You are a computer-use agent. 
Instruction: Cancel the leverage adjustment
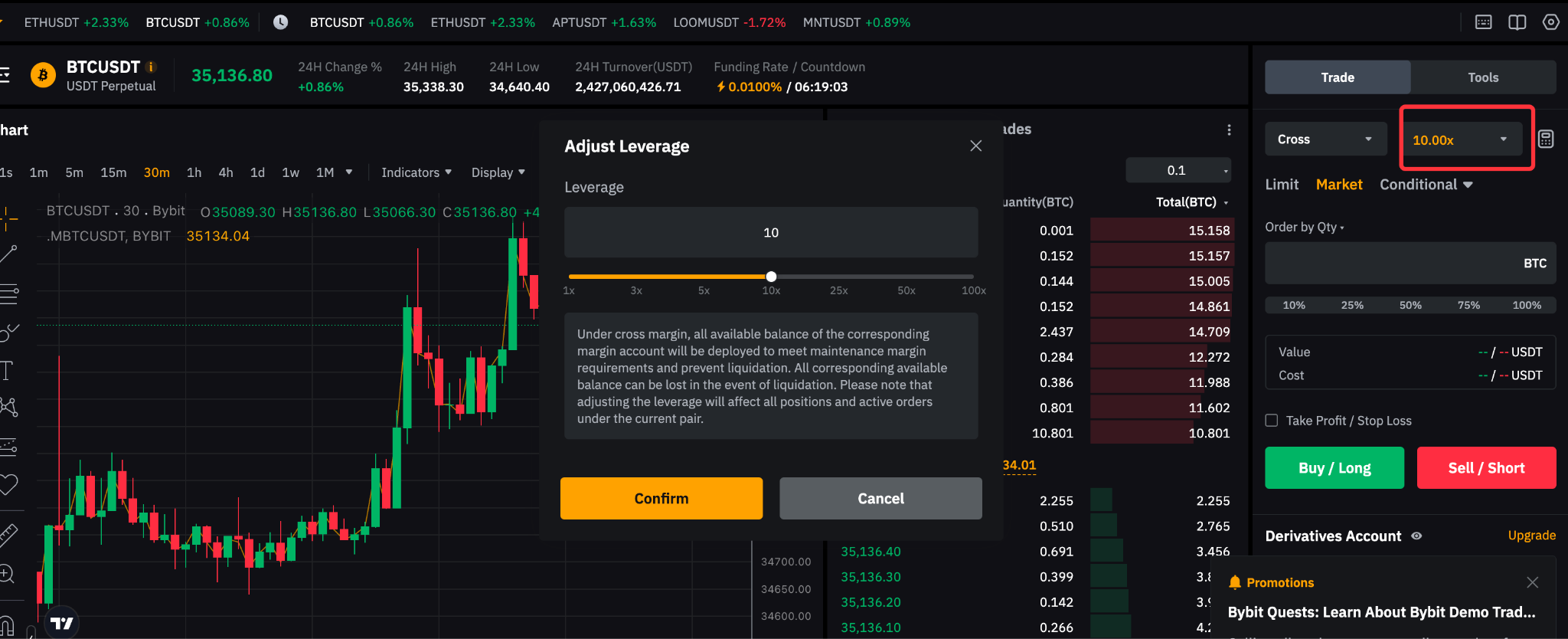click(x=880, y=499)
